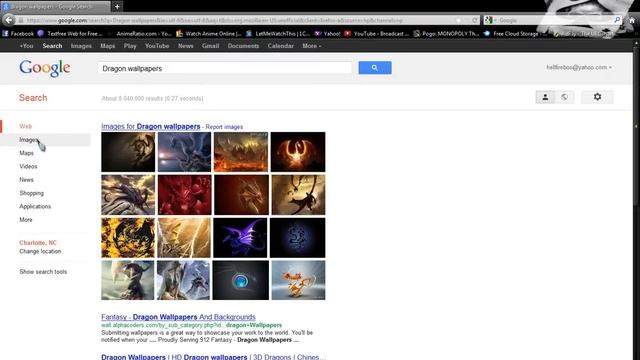Viewport: 640px width, 360px height.
Task: Open the Textfree Web bookmark
Action: [x=71, y=33]
